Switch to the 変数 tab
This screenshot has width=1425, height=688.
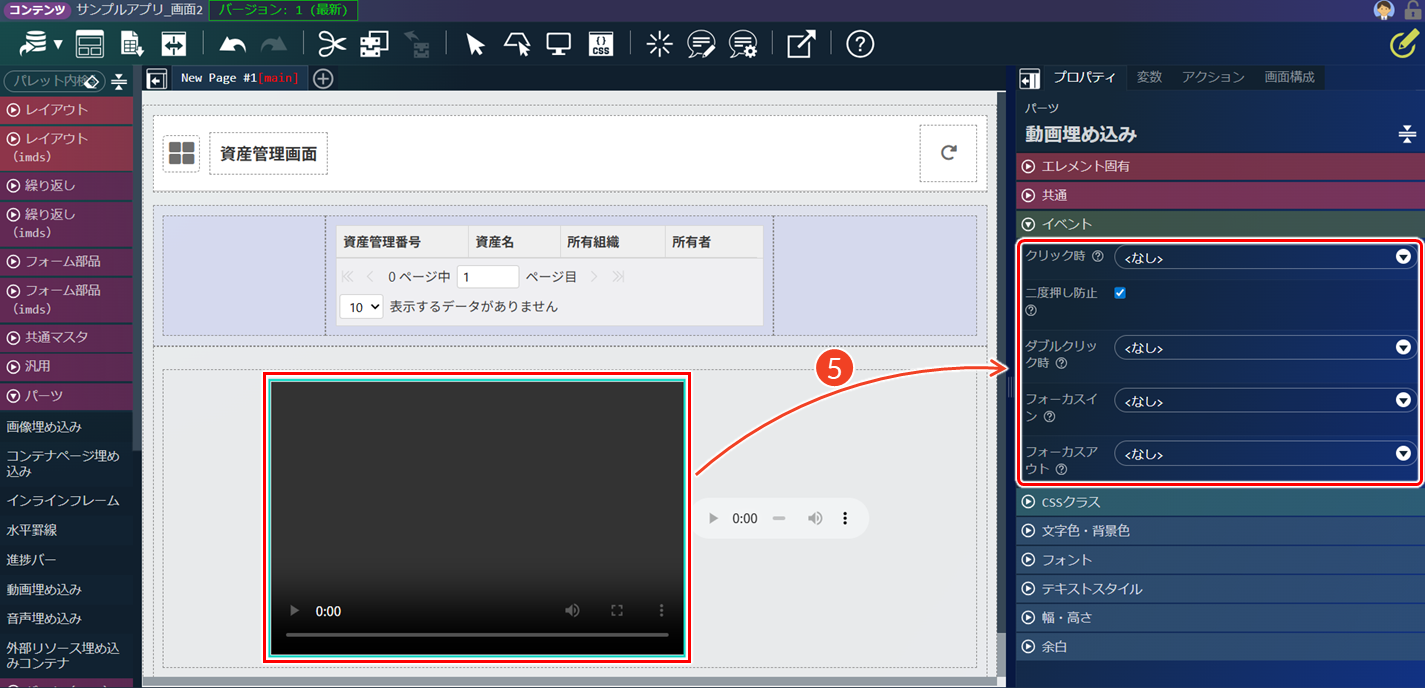point(1149,77)
